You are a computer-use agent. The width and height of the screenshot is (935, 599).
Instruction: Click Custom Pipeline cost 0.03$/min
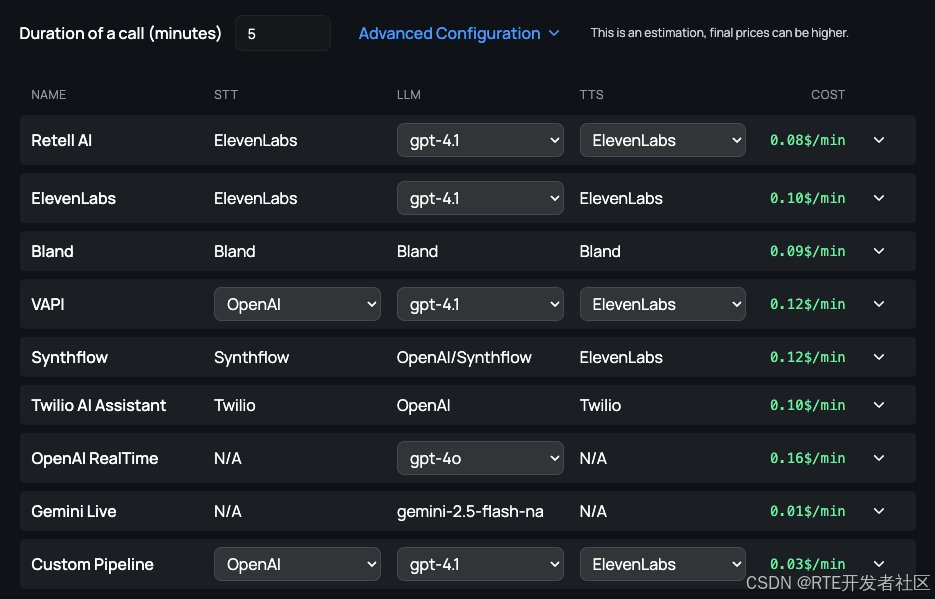click(x=807, y=564)
